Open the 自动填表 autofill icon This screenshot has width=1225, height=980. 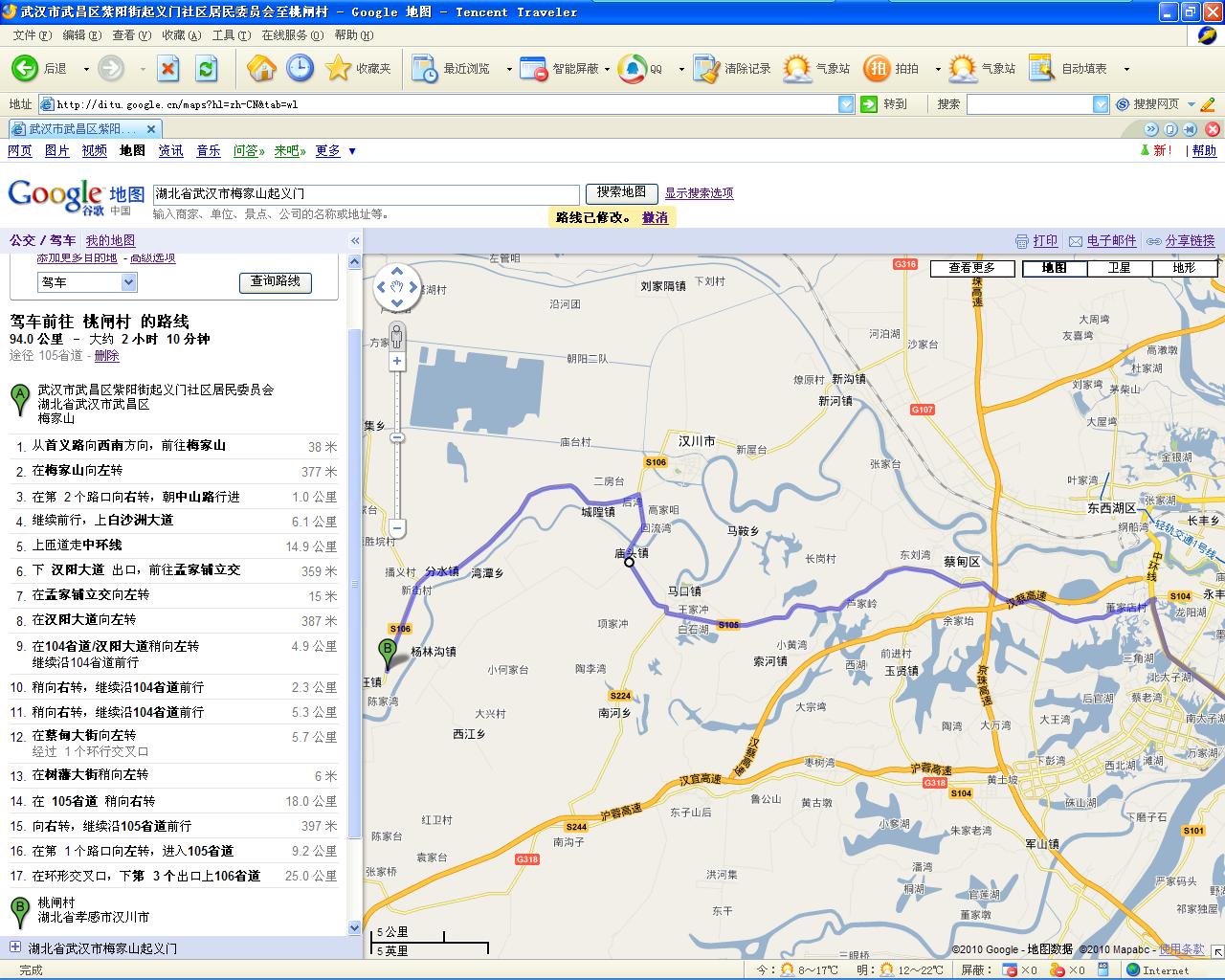(x=1041, y=68)
